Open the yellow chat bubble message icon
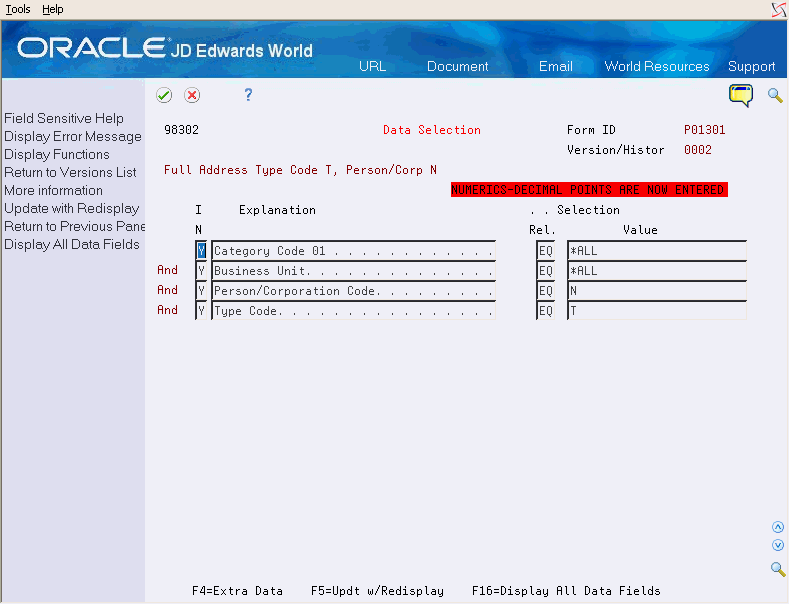Viewport: 789px width, 604px height. click(741, 96)
